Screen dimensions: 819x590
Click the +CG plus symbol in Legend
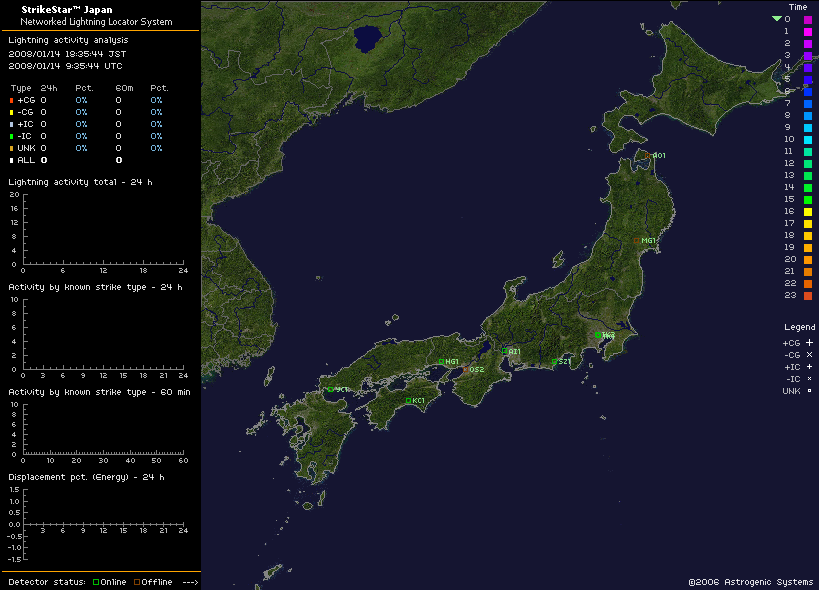[809, 343]
